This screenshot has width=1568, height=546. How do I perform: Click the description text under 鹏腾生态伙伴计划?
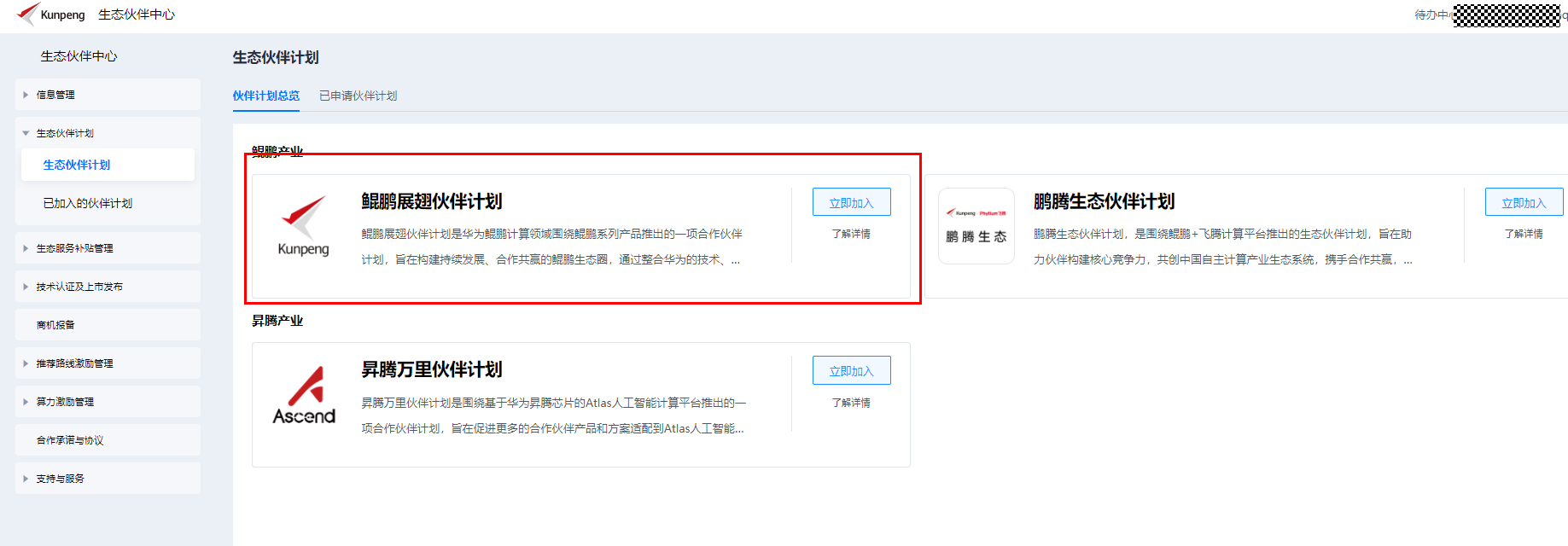(x=1223, y=247)
